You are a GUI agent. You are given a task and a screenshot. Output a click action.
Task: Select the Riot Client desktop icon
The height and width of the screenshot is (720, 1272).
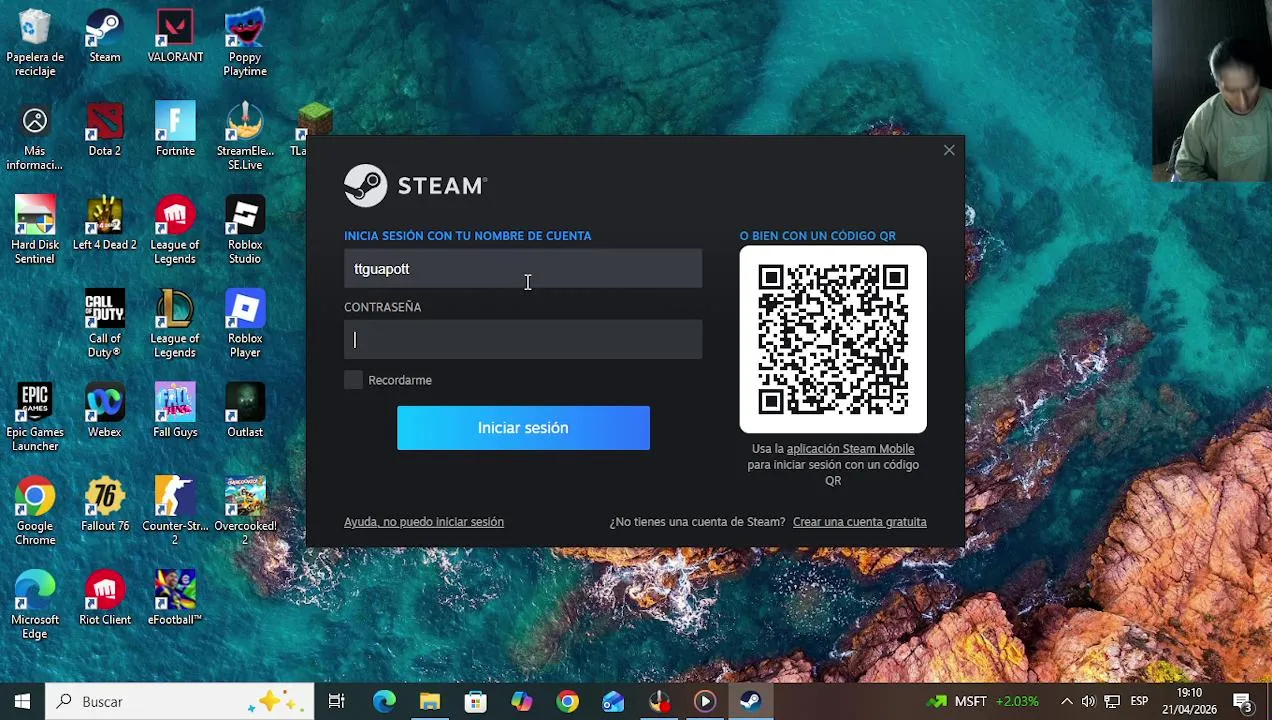105,600
